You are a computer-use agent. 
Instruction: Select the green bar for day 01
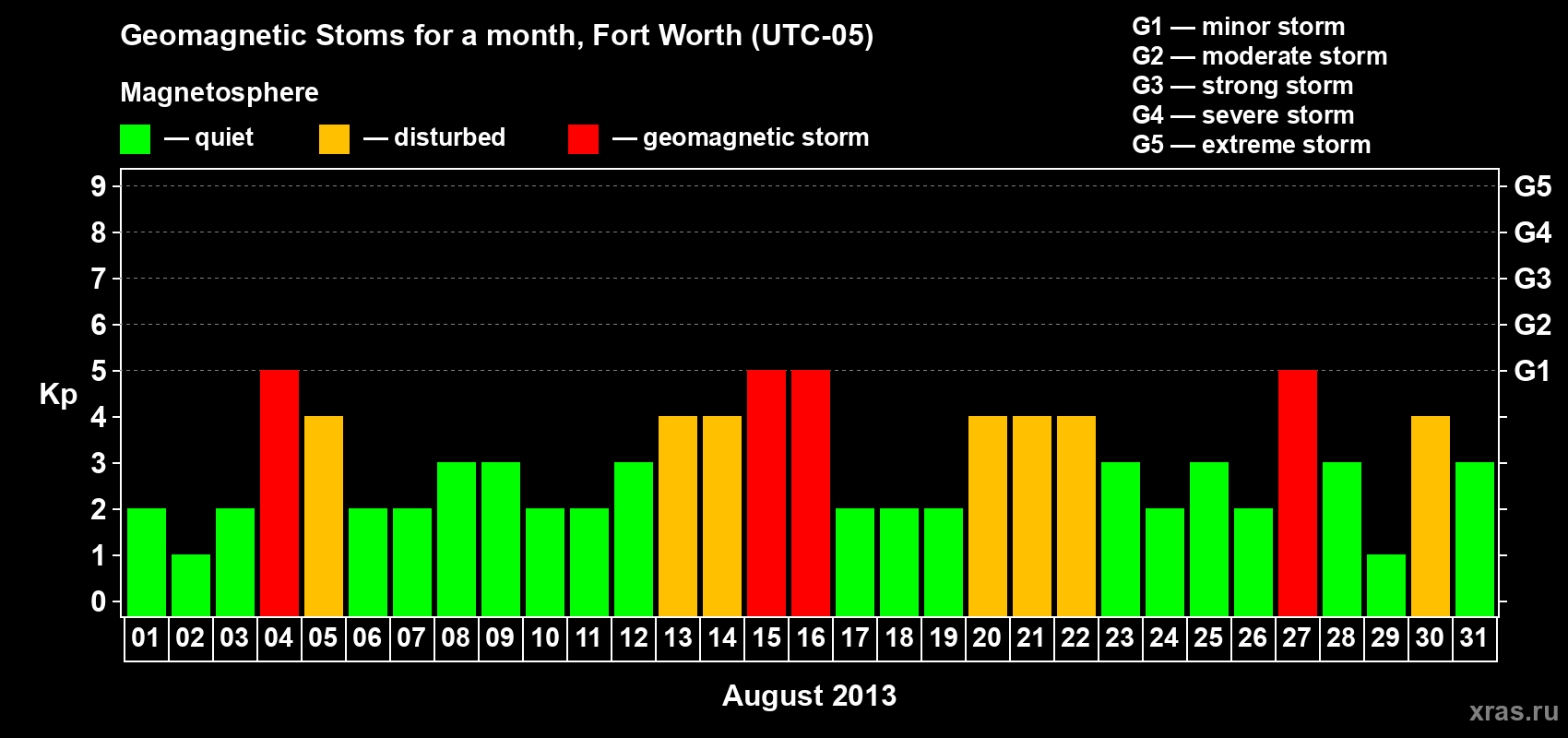(x=147, y=562)
